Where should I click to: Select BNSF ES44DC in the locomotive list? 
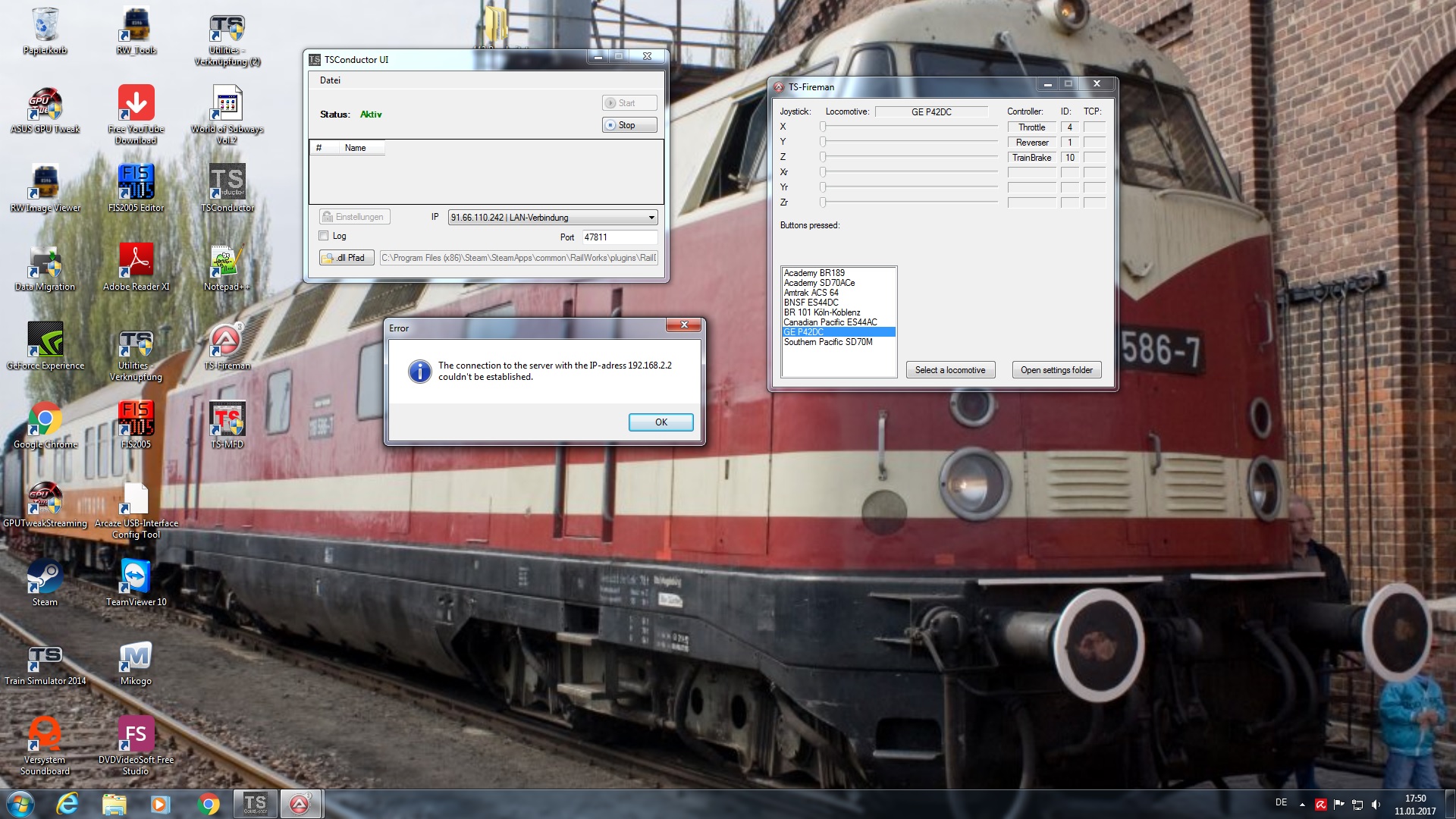811,303
